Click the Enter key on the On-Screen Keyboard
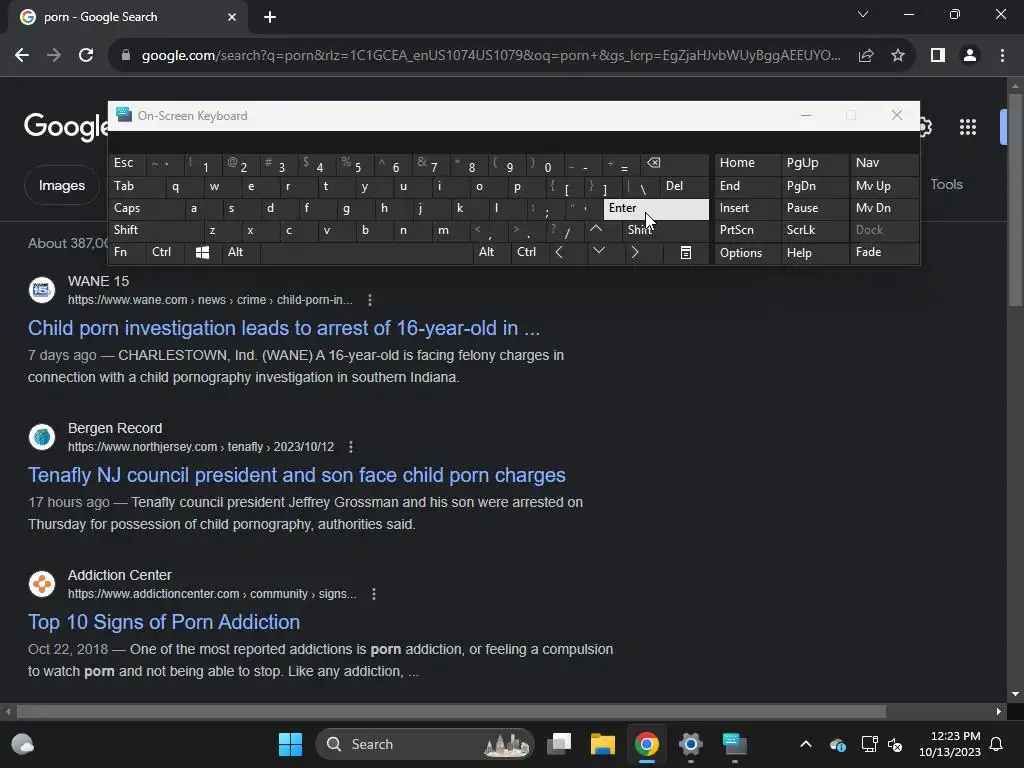The width and height of the screenshot is (1024, 768). pyautogui.click(x=656, y=209)
